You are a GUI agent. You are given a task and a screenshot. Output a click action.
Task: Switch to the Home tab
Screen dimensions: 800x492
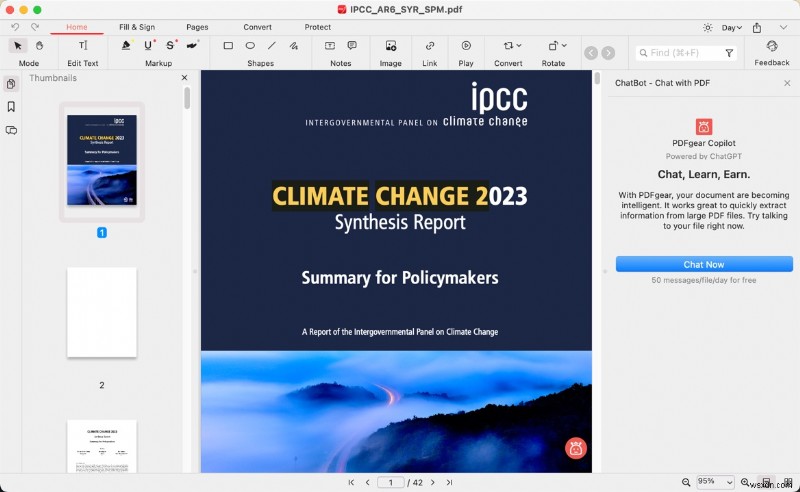(x=77, y=27)
